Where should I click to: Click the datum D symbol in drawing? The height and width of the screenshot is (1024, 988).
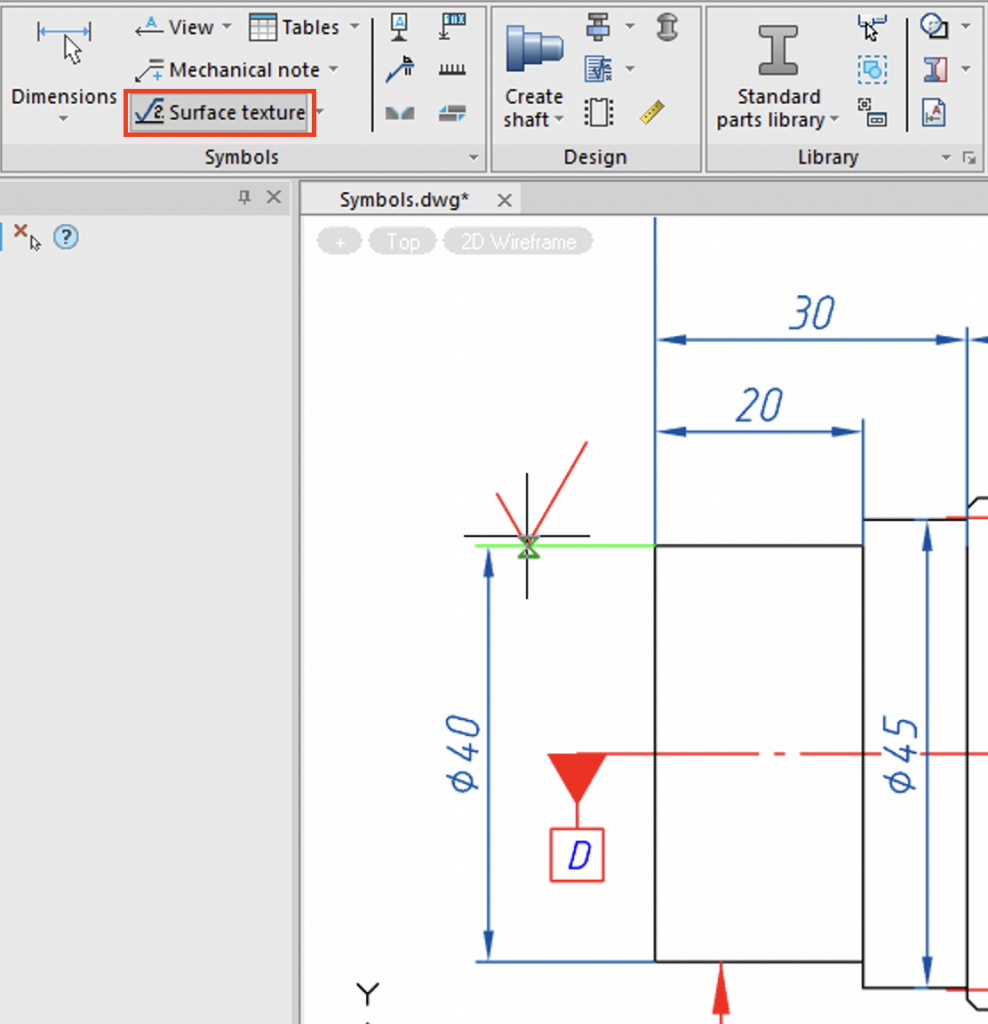pyautogui.click(x=577, y=856)
